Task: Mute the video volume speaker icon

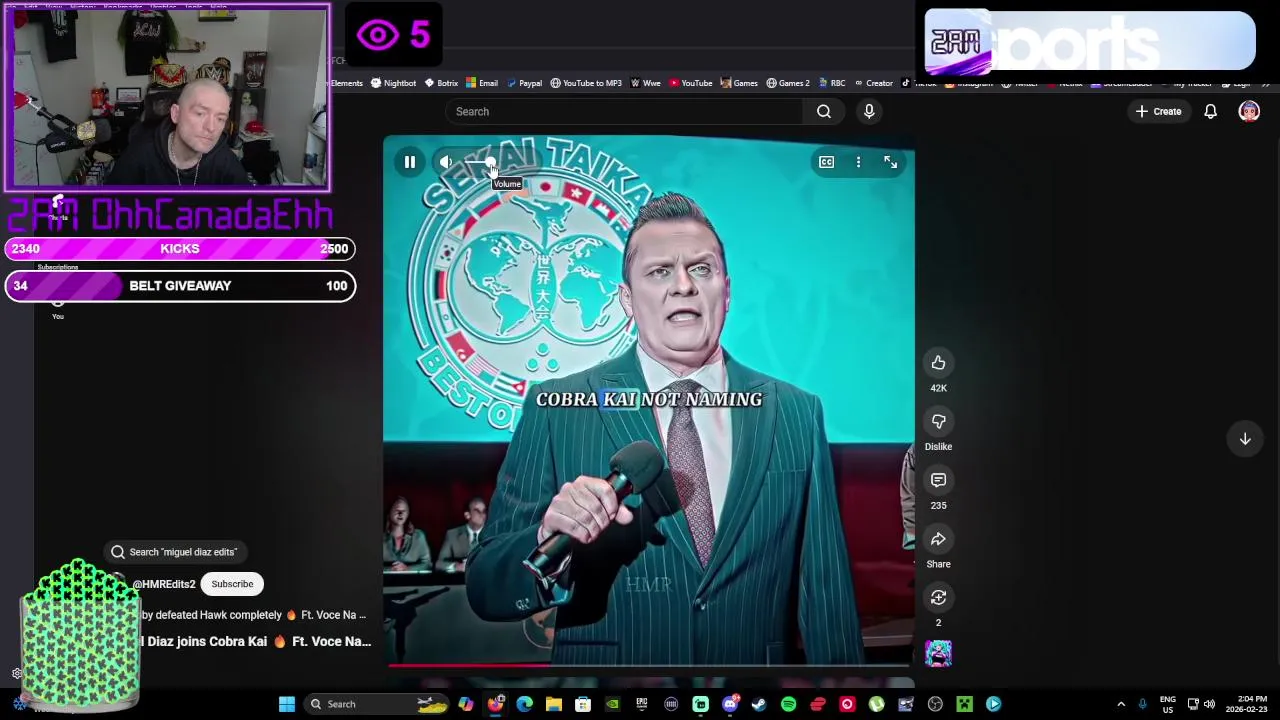Action: (446, 162)
